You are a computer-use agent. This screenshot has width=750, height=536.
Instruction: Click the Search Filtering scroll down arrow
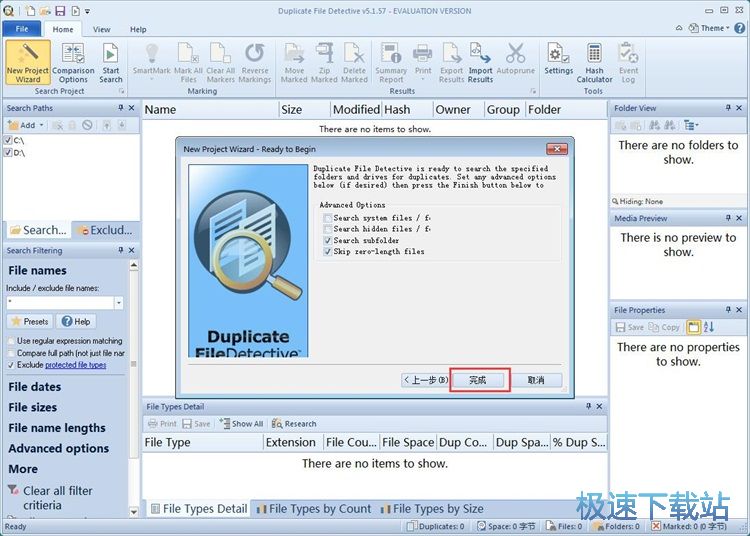(x=134, y=511)
